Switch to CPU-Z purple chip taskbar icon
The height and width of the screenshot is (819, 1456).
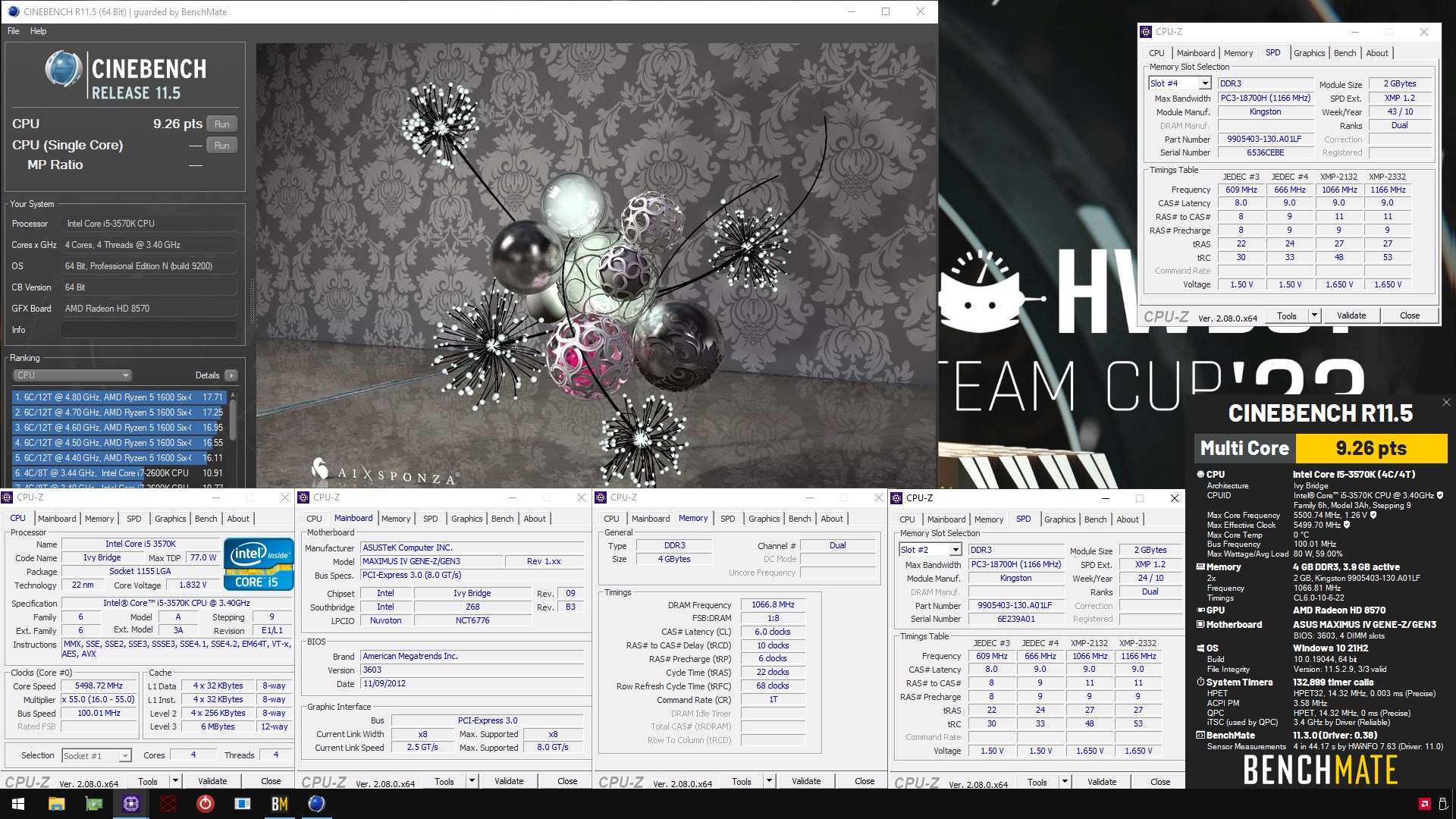(131, 804)
